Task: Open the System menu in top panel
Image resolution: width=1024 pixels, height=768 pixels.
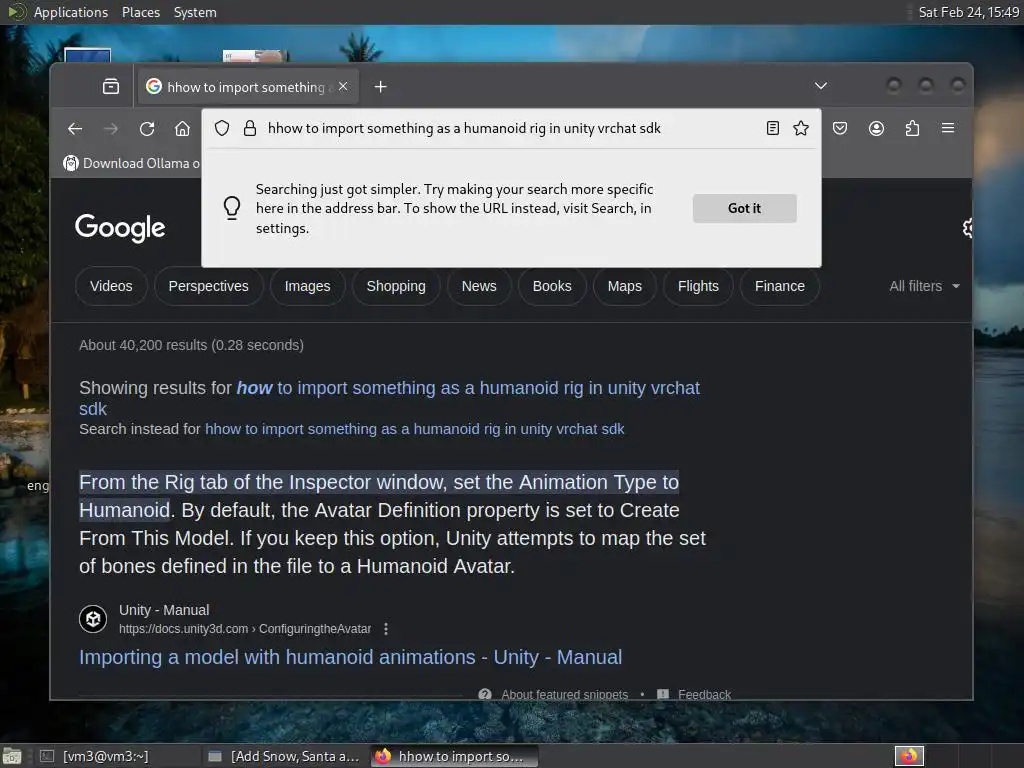Action: [x=195, y=12]
